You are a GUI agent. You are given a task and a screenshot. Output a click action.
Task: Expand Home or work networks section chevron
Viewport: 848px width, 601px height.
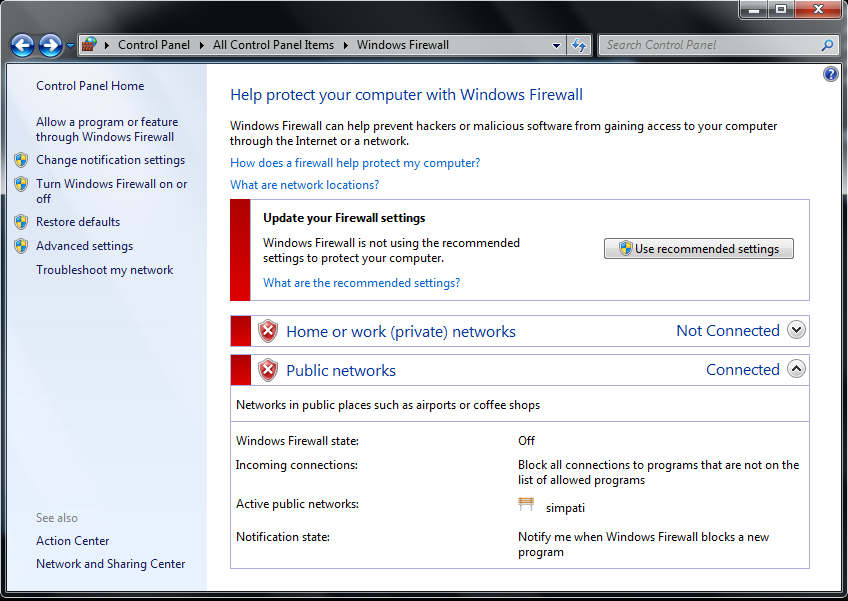click(x=796, y=329)
